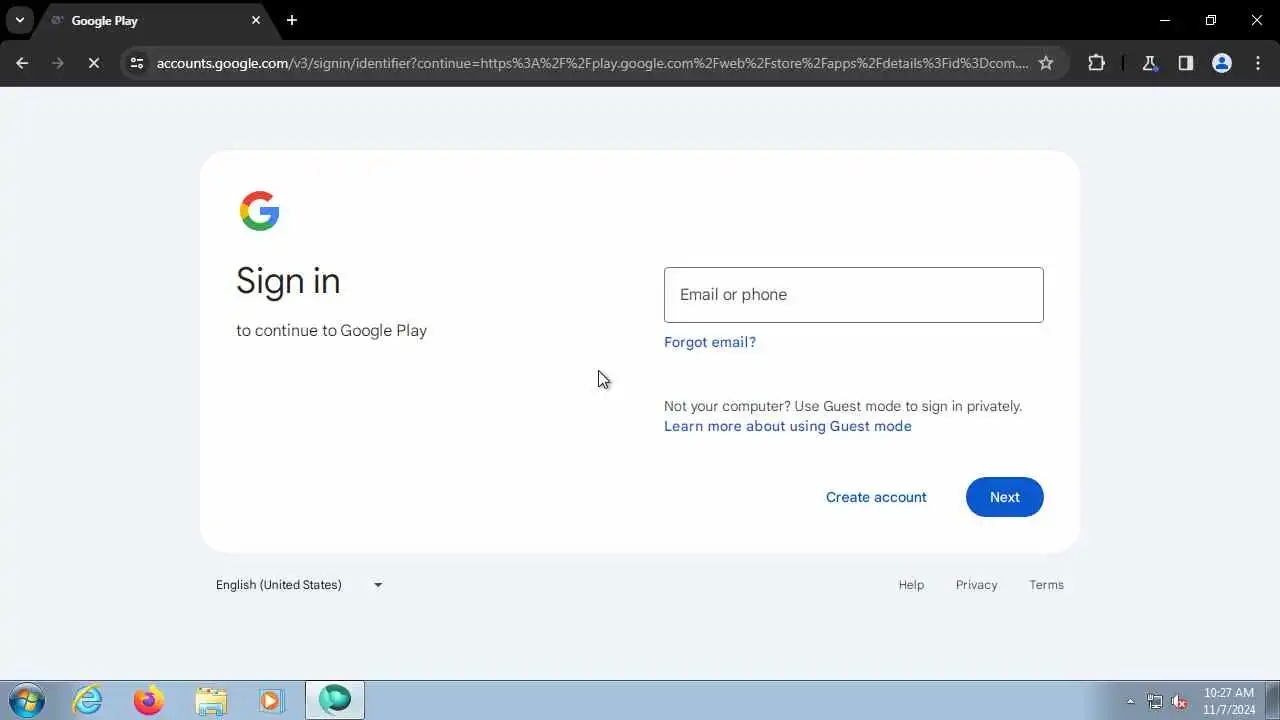
Task: Open network status tray icon
Action: click(1155, 701)
